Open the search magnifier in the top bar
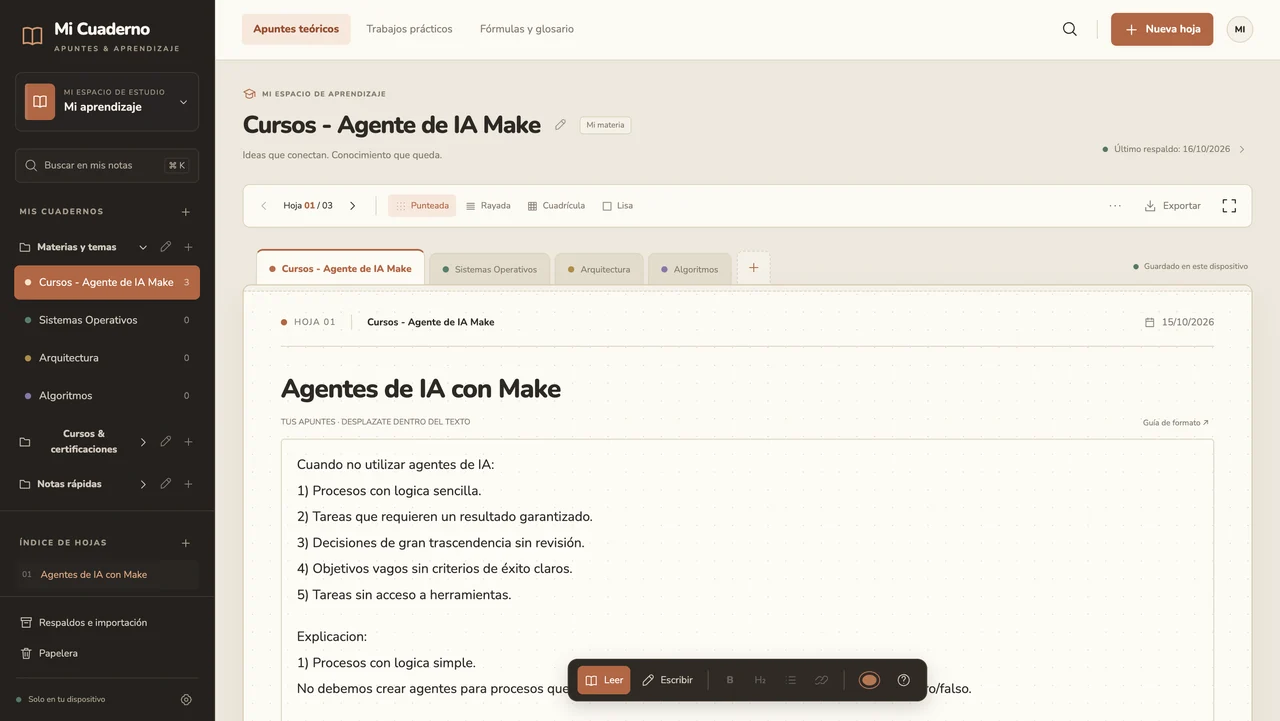This screenshot has width=1280, height=721. (1070, 29)
